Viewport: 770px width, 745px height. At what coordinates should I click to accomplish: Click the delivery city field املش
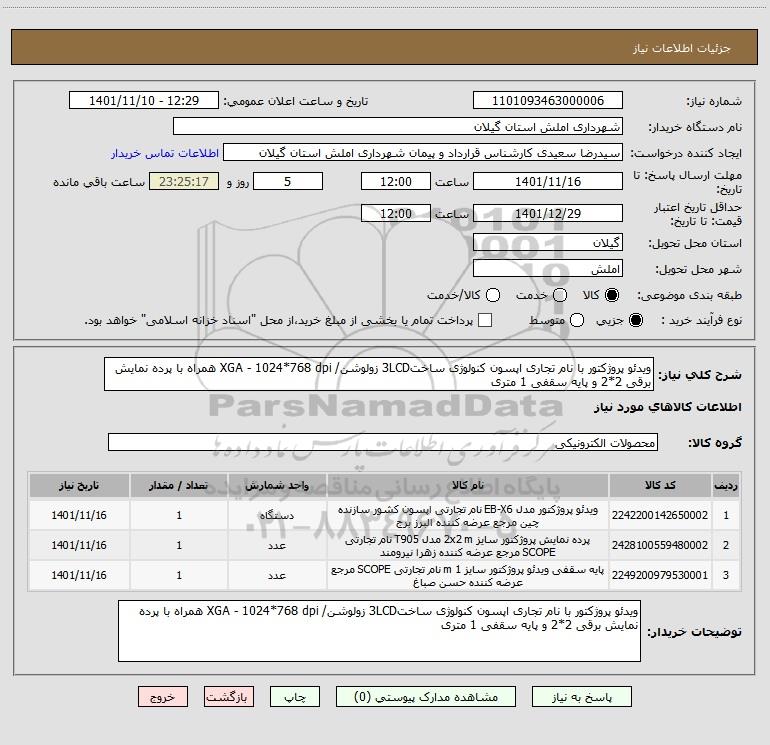click(x=548, y=269)
